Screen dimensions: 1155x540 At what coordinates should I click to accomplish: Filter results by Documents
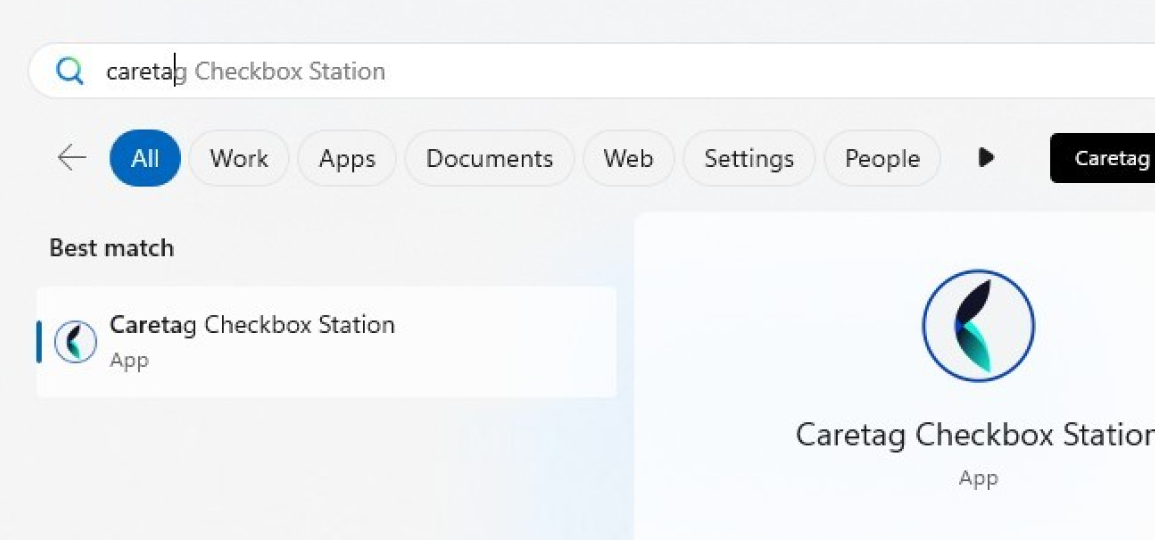(489, 158)
